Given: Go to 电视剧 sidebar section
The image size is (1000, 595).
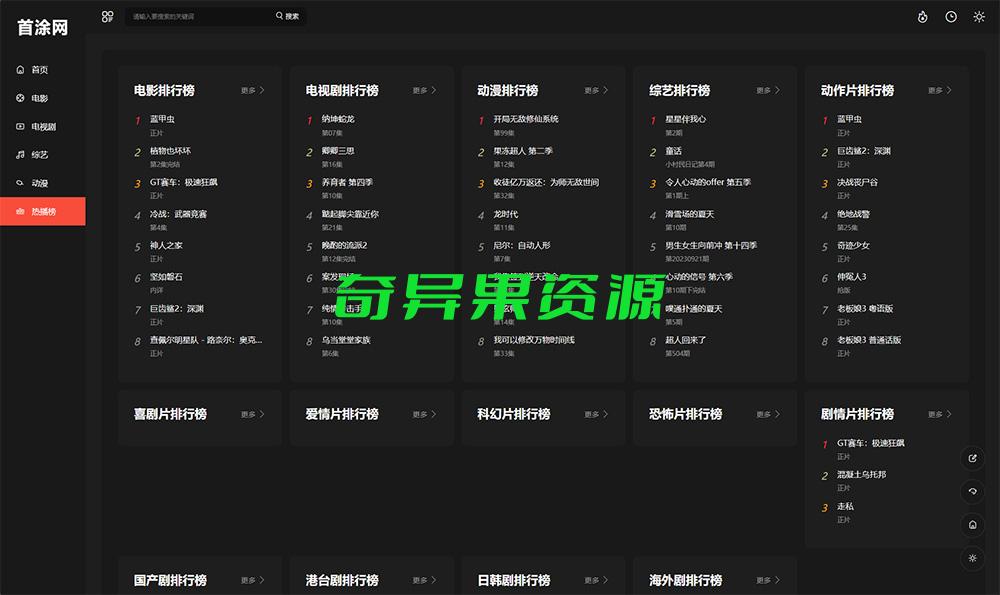Looking at the screenshot, I should [43, 127].
